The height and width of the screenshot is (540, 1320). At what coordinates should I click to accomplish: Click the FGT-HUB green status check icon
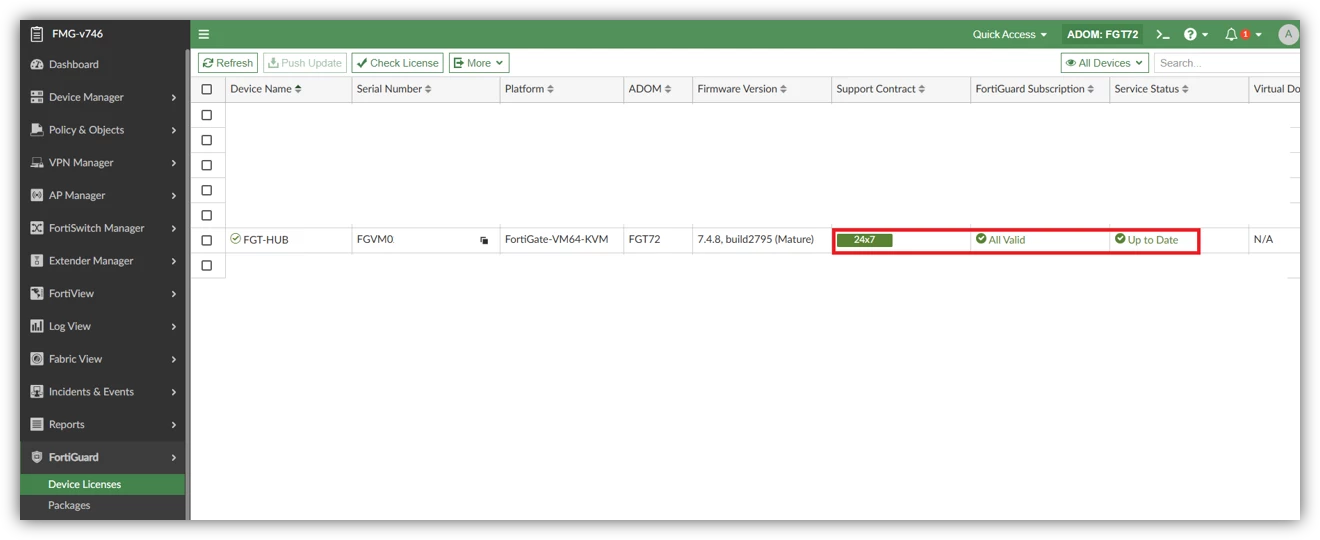click(235, 239)
